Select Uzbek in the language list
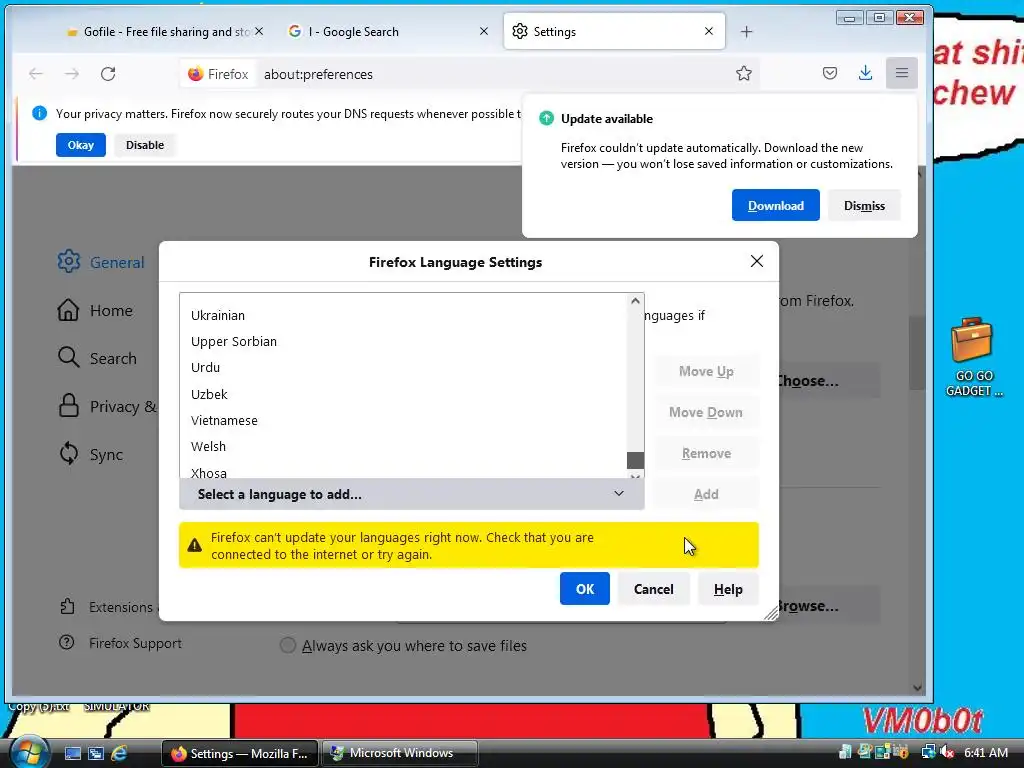Image resolution: width=1024 pixels, height=768 pixels. [x=403, y=394]
